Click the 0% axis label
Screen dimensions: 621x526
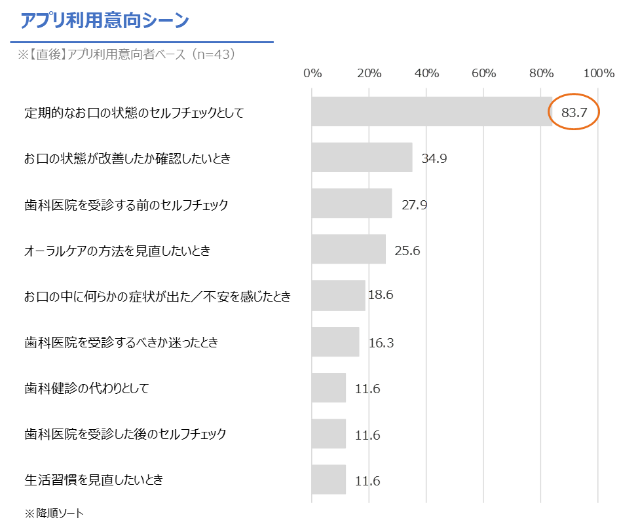point(312,73)
